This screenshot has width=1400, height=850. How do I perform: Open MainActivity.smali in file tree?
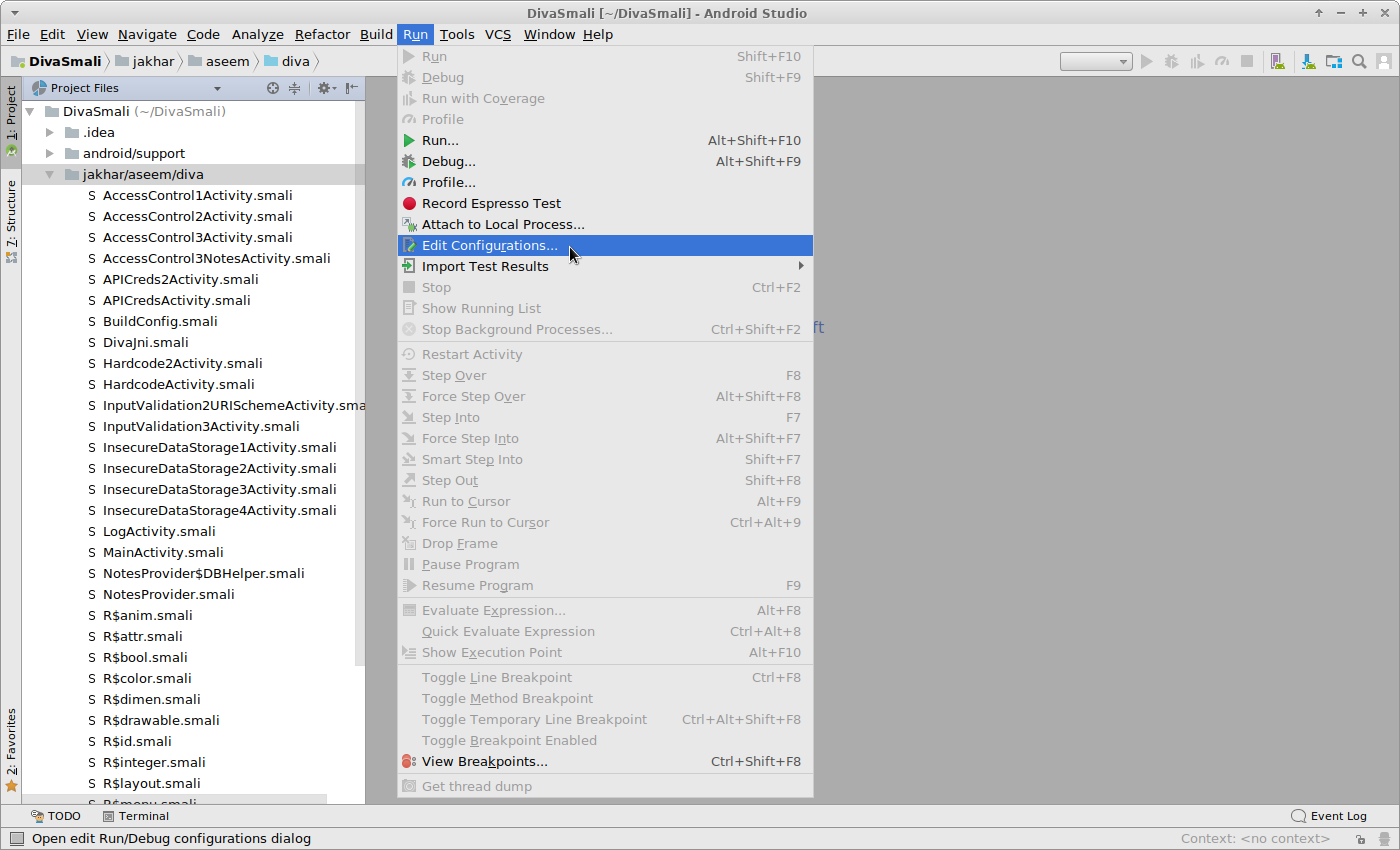tap(163, 552)
